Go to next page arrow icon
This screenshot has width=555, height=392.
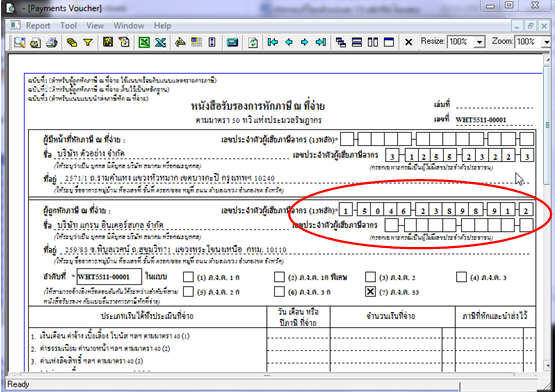click(304, 42)
